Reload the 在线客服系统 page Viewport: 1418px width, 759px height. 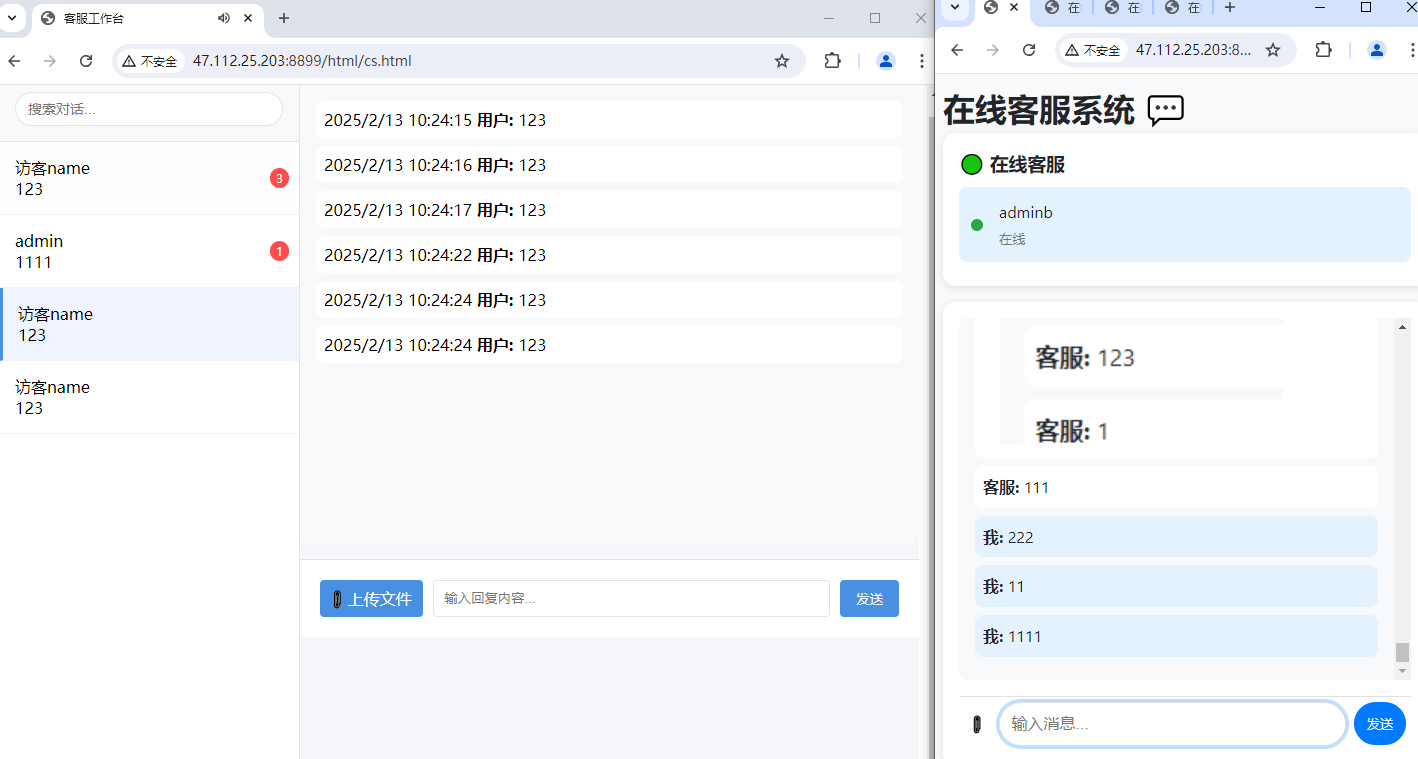(1029, 50)
